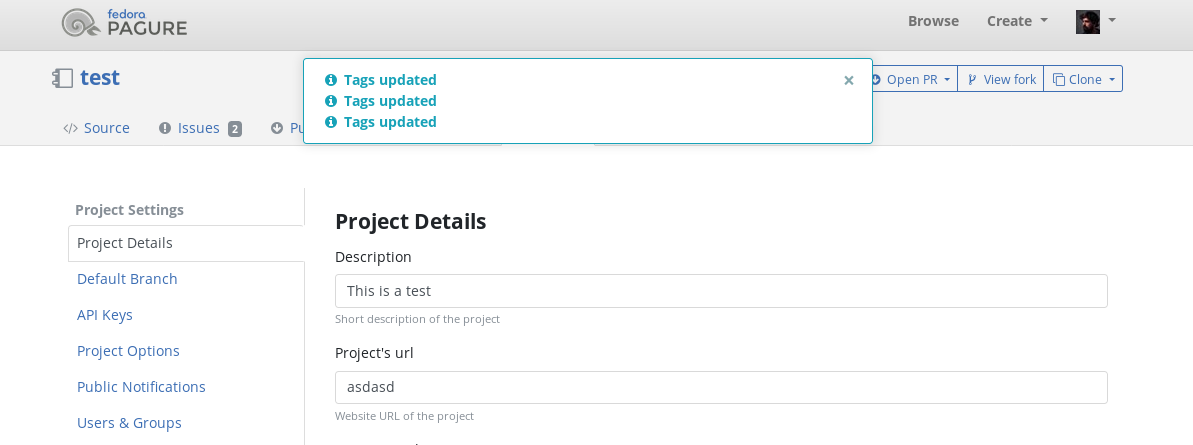Image resolution: width=1193 pixels, height=445 pixels.
Task: Open the Default Branch settings
Action: (127, 279)
